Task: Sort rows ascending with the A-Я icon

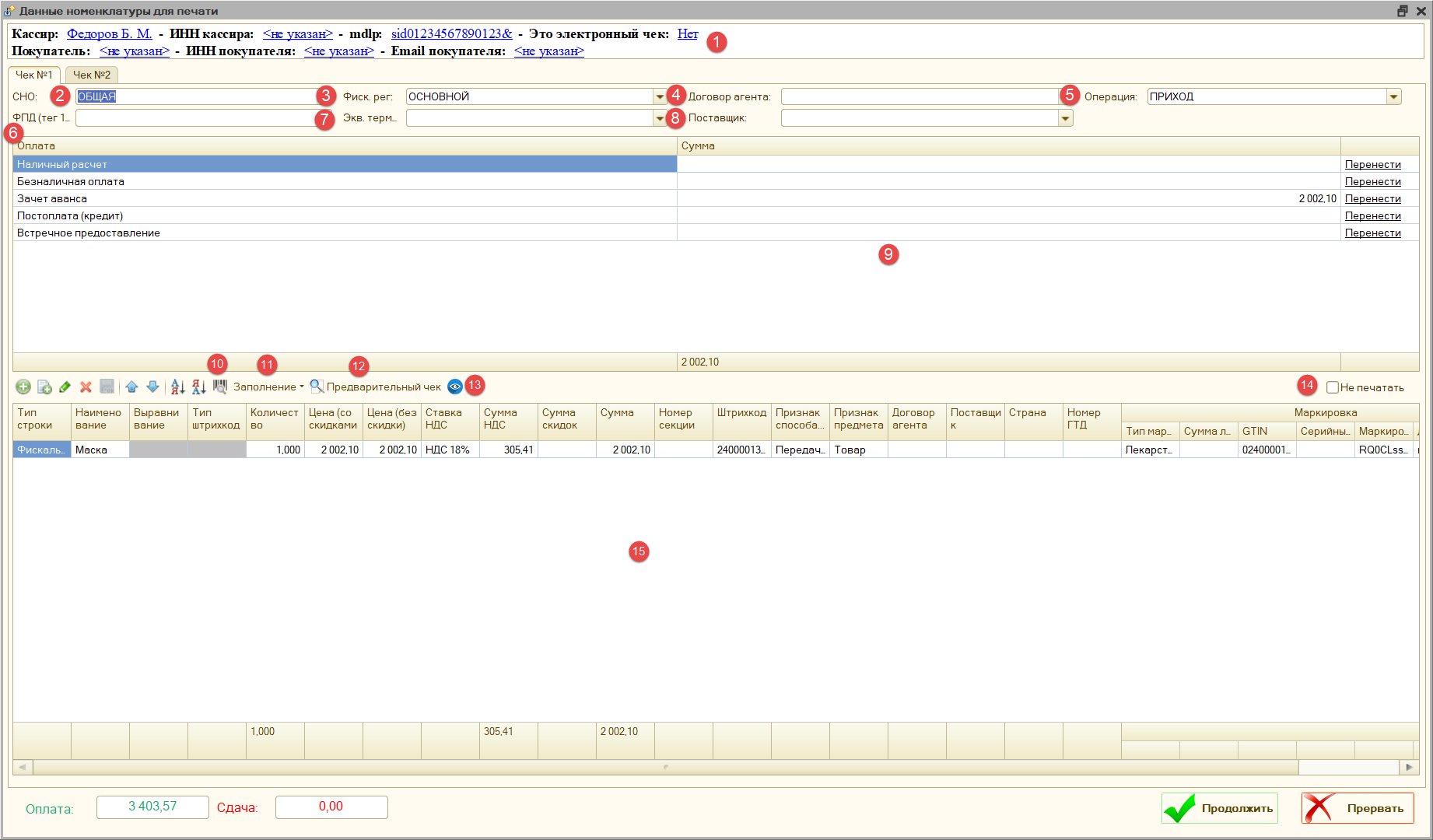Action: pyautogui.click(x=178, y=387)
